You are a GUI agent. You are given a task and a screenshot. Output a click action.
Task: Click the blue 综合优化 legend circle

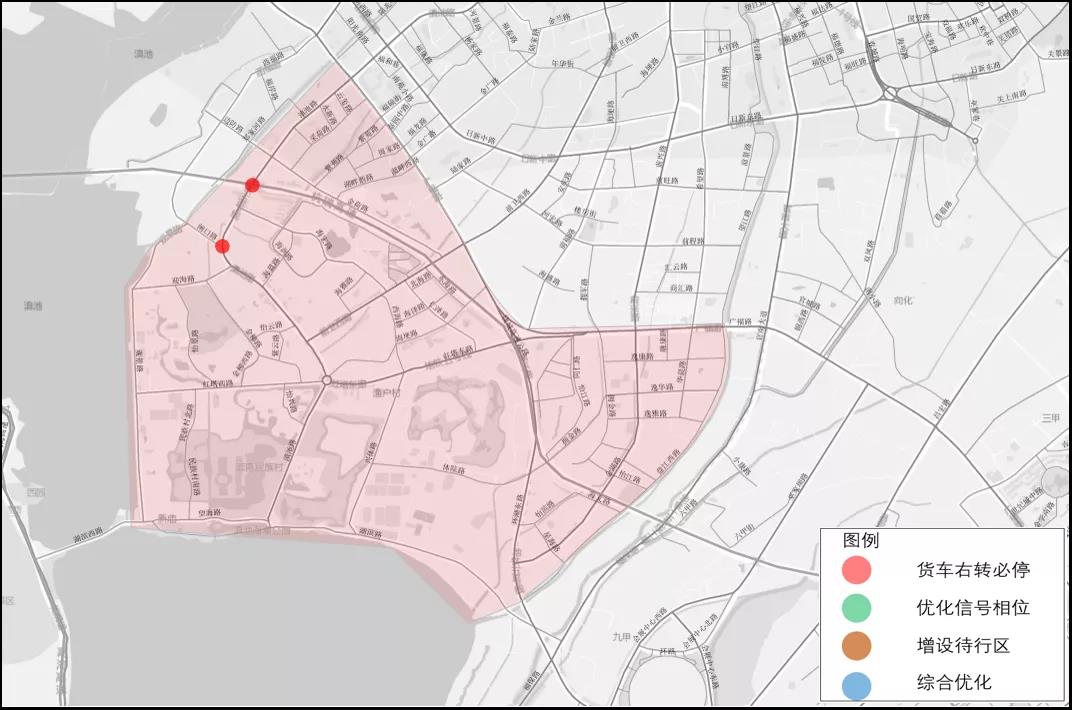point(857,684)
